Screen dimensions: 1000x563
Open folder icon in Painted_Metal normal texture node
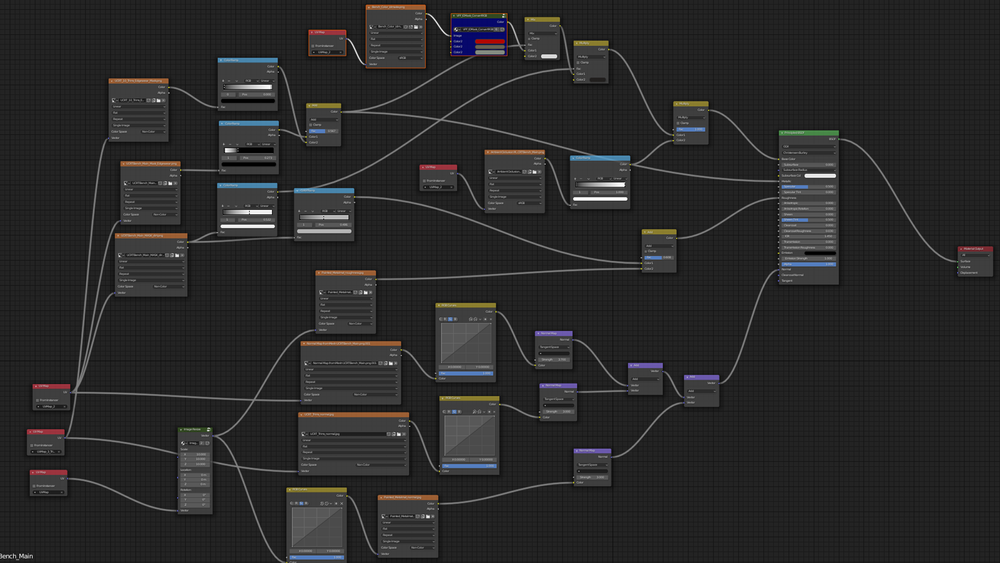point(428,516)
